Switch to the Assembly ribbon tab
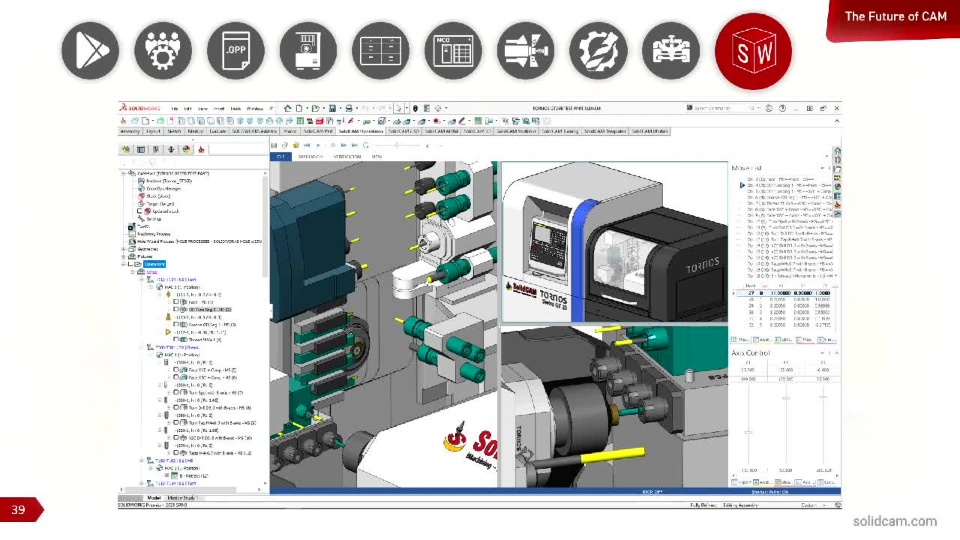Viewport: 960px width, 540px height. pos(130,131)
